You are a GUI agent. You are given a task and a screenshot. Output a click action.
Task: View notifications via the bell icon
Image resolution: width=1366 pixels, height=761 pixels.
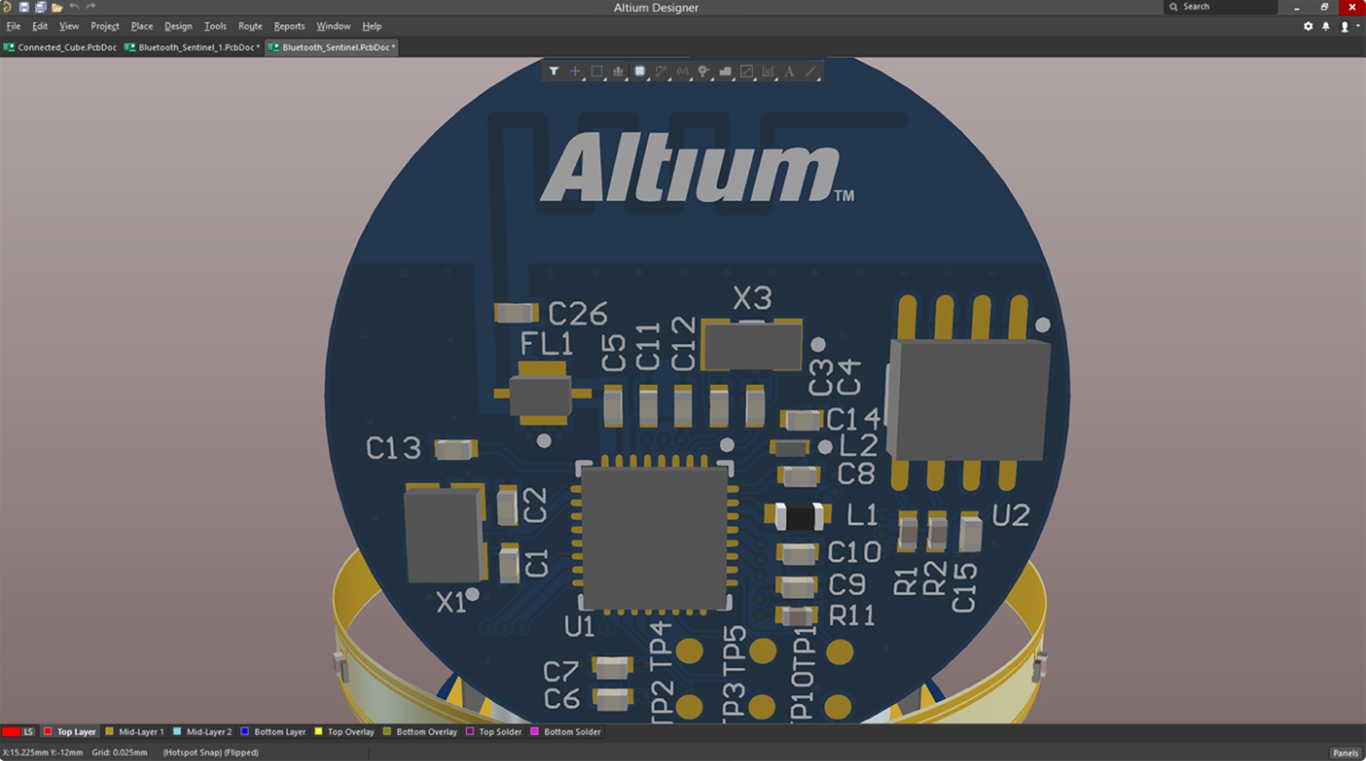[x=1326, y=26]
